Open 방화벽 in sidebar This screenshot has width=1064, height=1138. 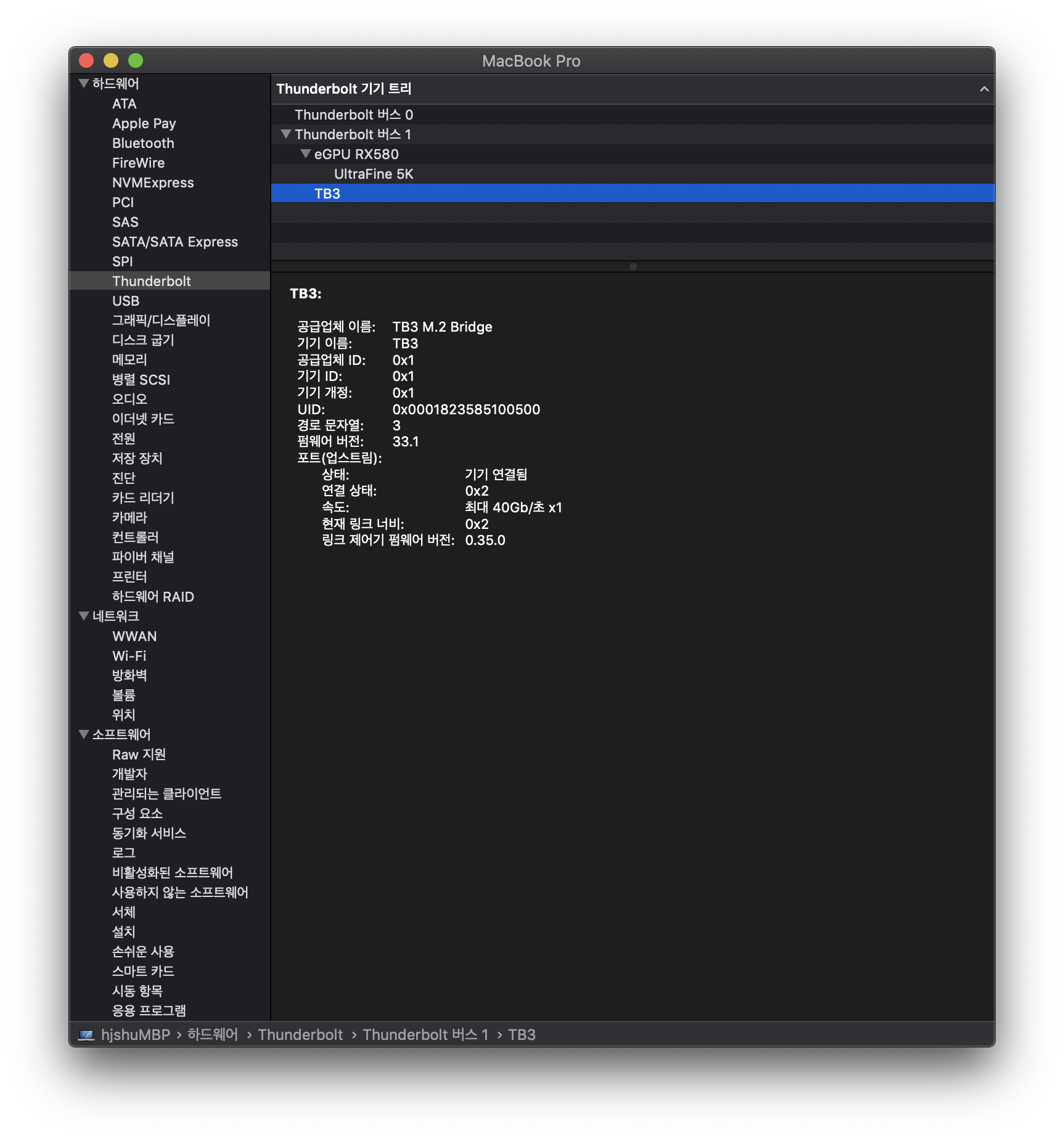[x=129, y=676]
